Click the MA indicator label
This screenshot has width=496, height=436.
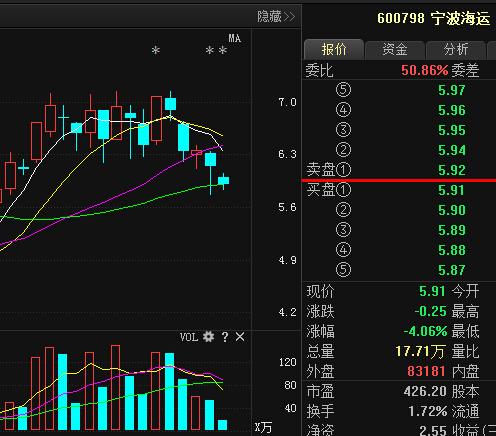(234, 38)
